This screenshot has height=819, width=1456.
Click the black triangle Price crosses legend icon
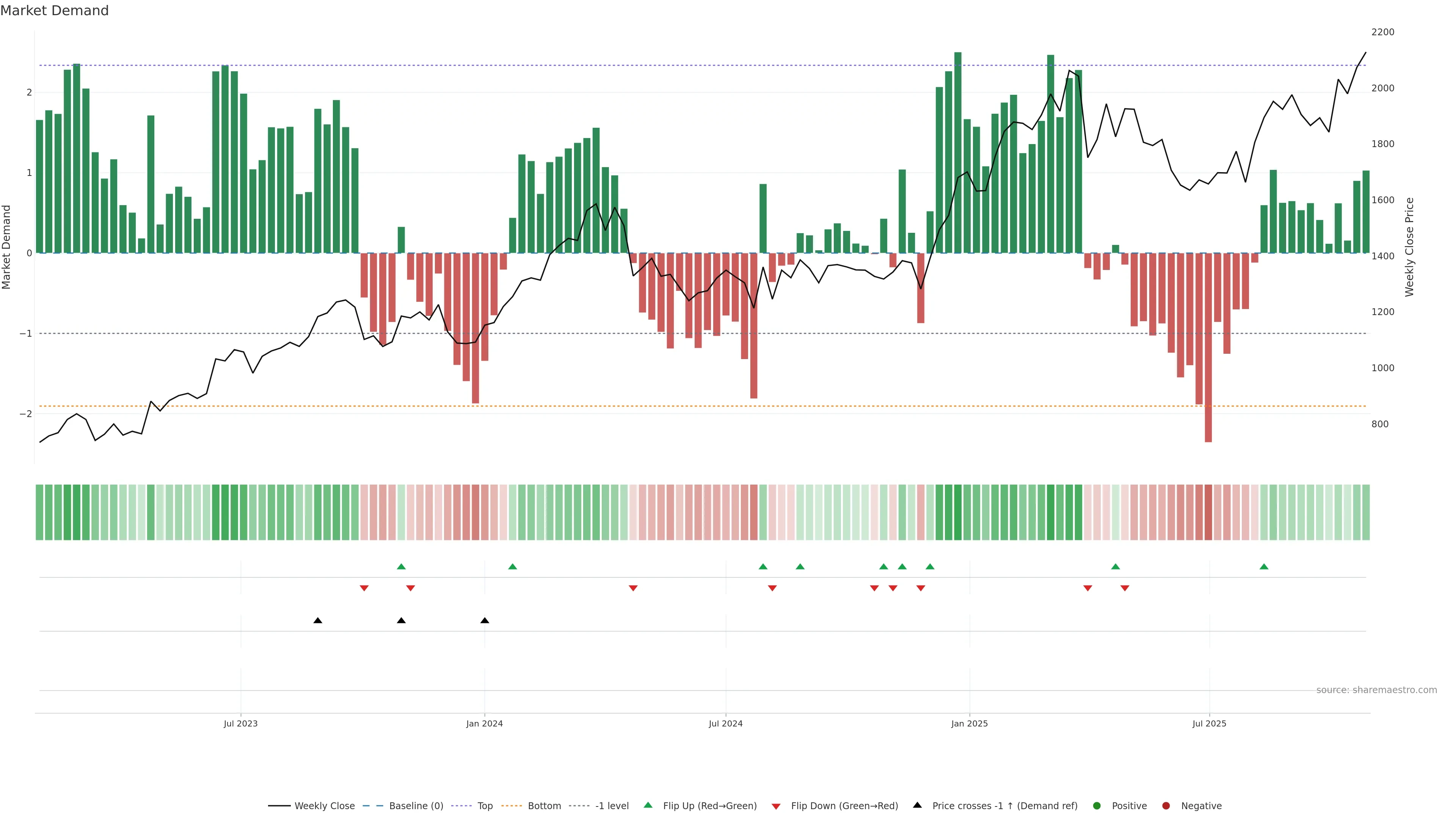click(917, 805)
